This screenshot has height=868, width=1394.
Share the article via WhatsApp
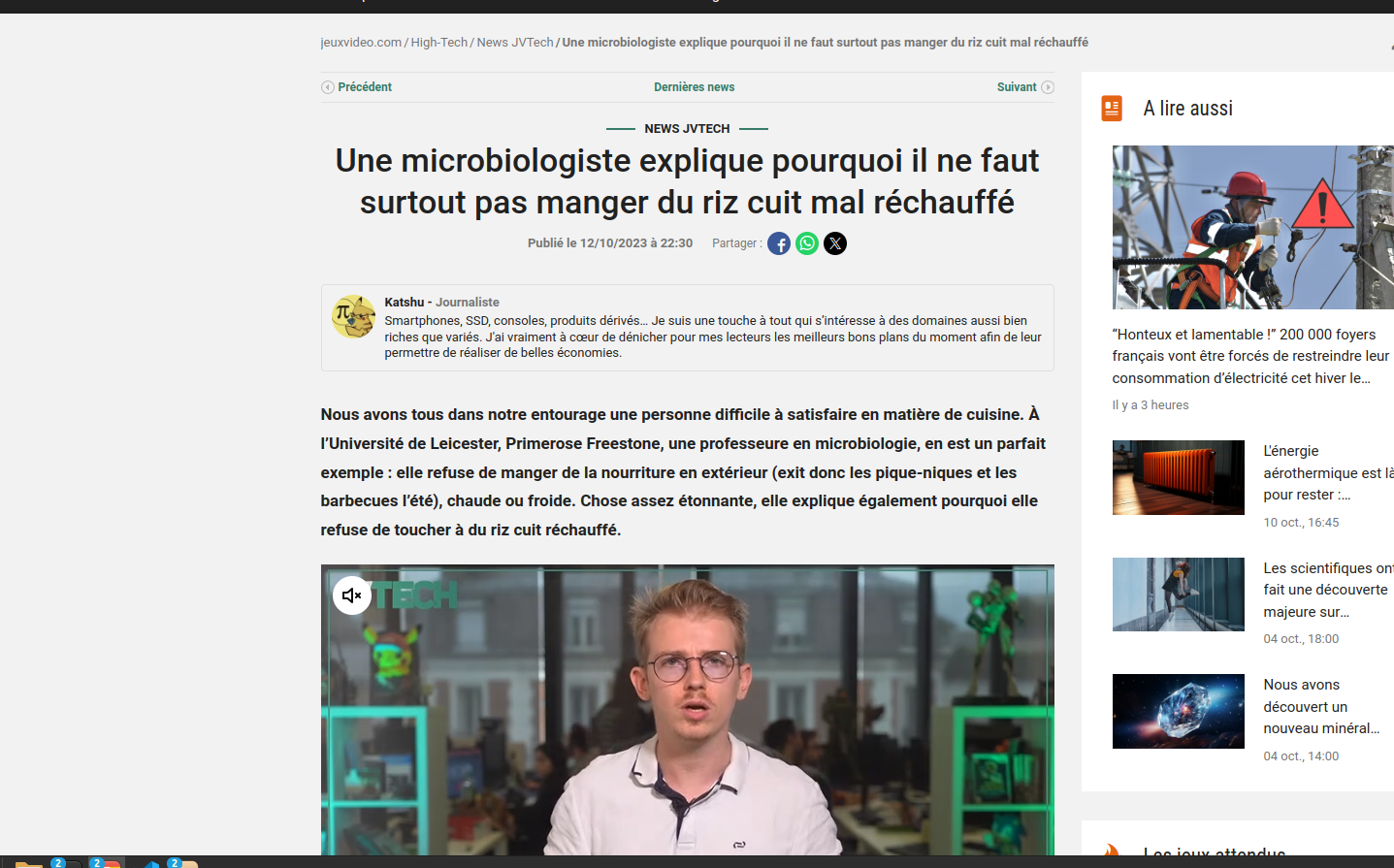click(807, 243)
